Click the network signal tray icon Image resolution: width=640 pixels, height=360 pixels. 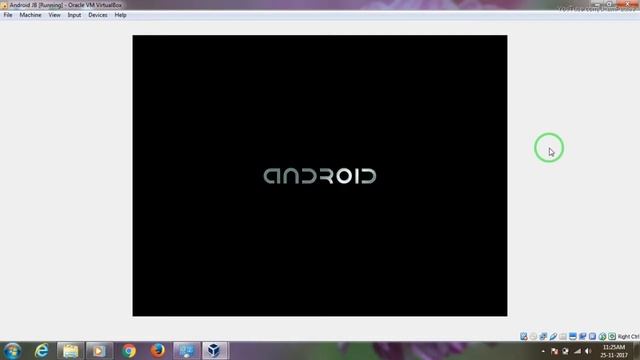point(577,351)
